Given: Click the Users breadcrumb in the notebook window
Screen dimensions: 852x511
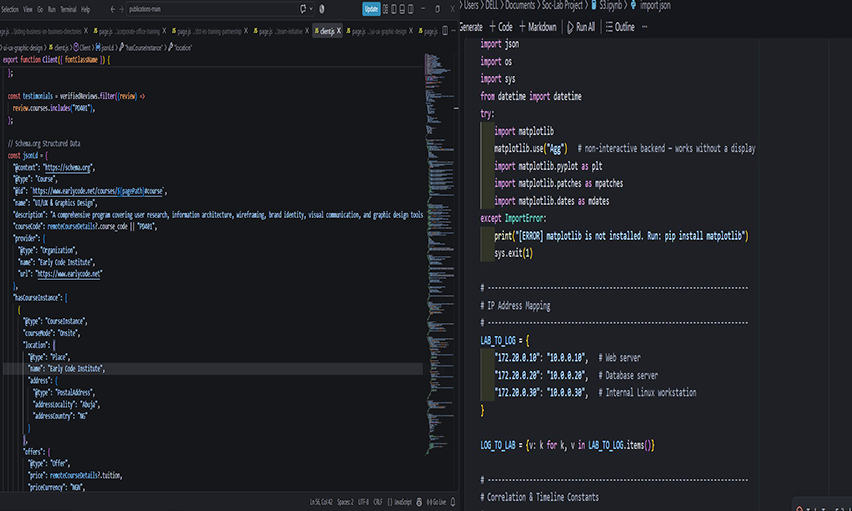Looking at the screenshot, I should pyautogui.click(x=471, y=5).
